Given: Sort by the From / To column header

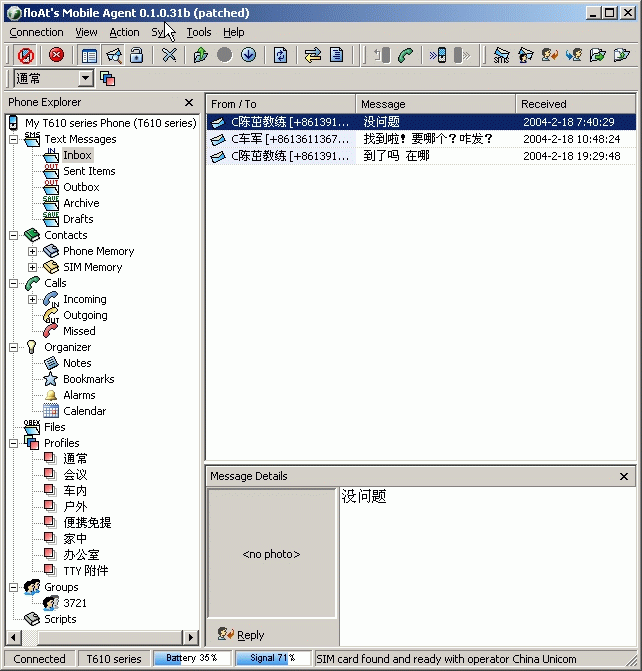Looking at the screenshot, I should (281, 104).
